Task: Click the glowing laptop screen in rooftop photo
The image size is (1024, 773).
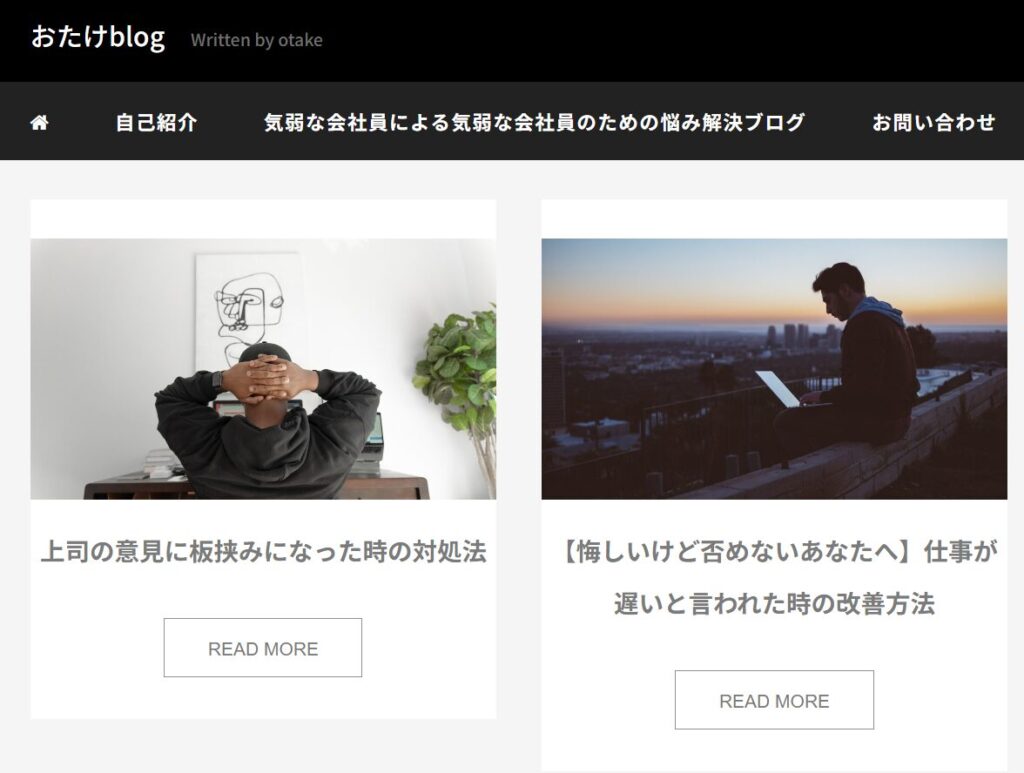Action: click(778, 388)
